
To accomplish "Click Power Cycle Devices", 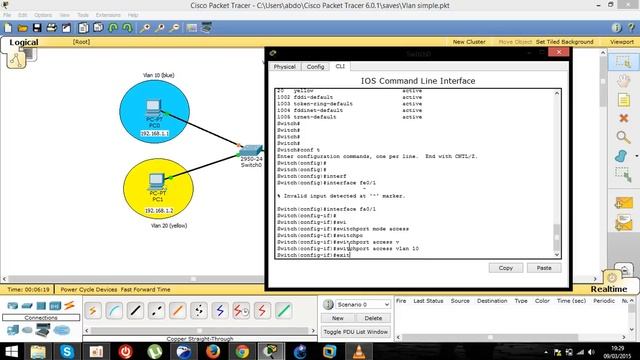I will (89, 289).
